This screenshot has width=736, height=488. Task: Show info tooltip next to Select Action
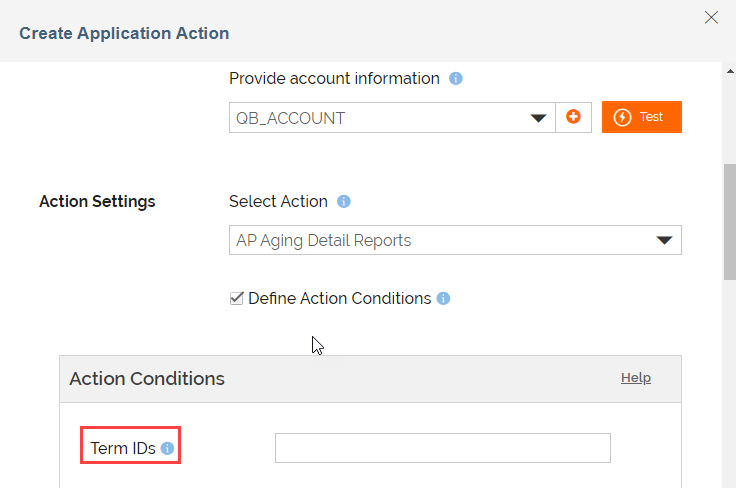[344, 201]
